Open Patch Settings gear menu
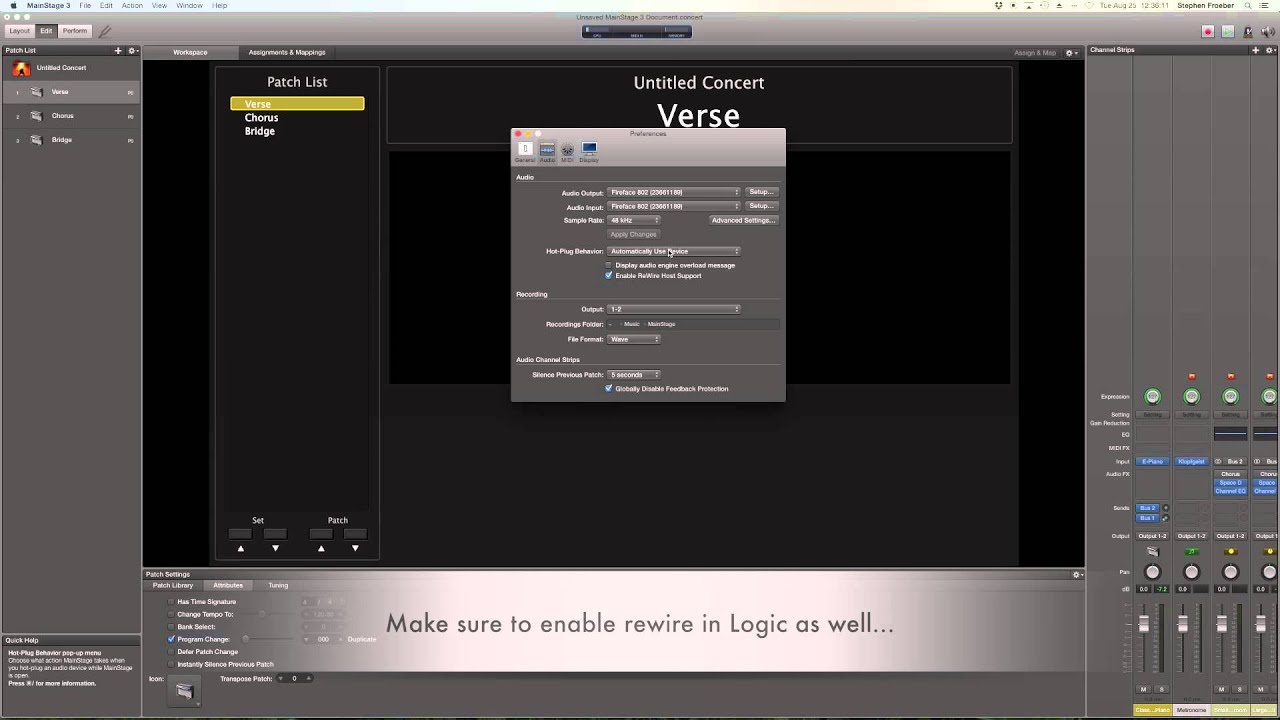Viewport: 1280px width, 720px height. [x=1077, y=574]
